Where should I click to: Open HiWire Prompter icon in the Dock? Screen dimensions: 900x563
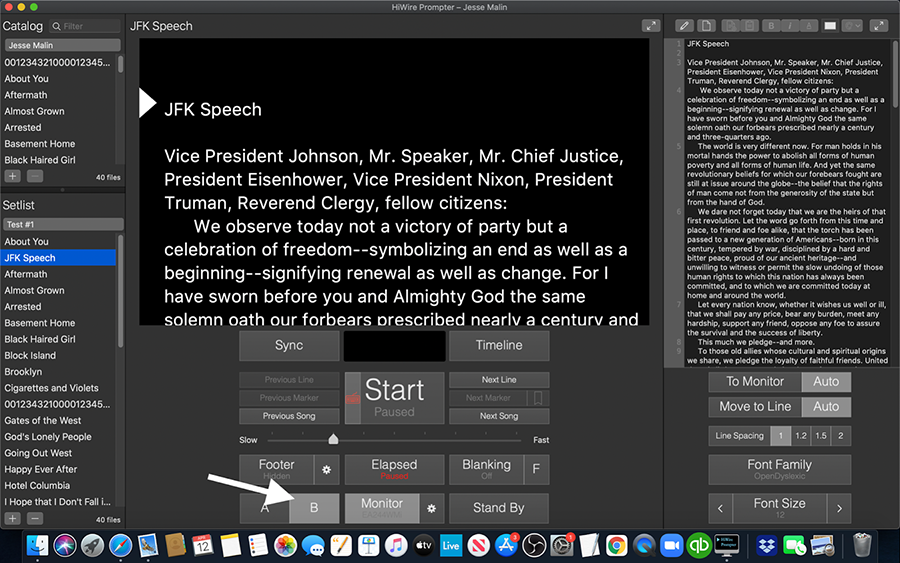click(727, 545)
